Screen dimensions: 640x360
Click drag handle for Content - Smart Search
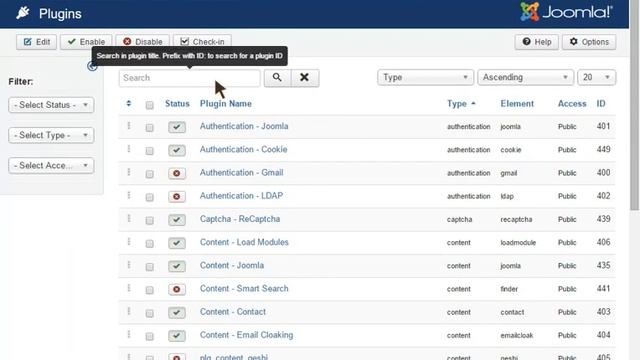pos(129,288)
